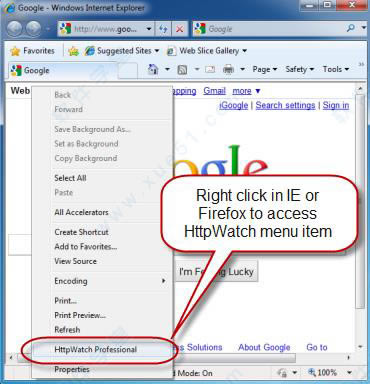Show more command bar items chevron

(361, 64)
